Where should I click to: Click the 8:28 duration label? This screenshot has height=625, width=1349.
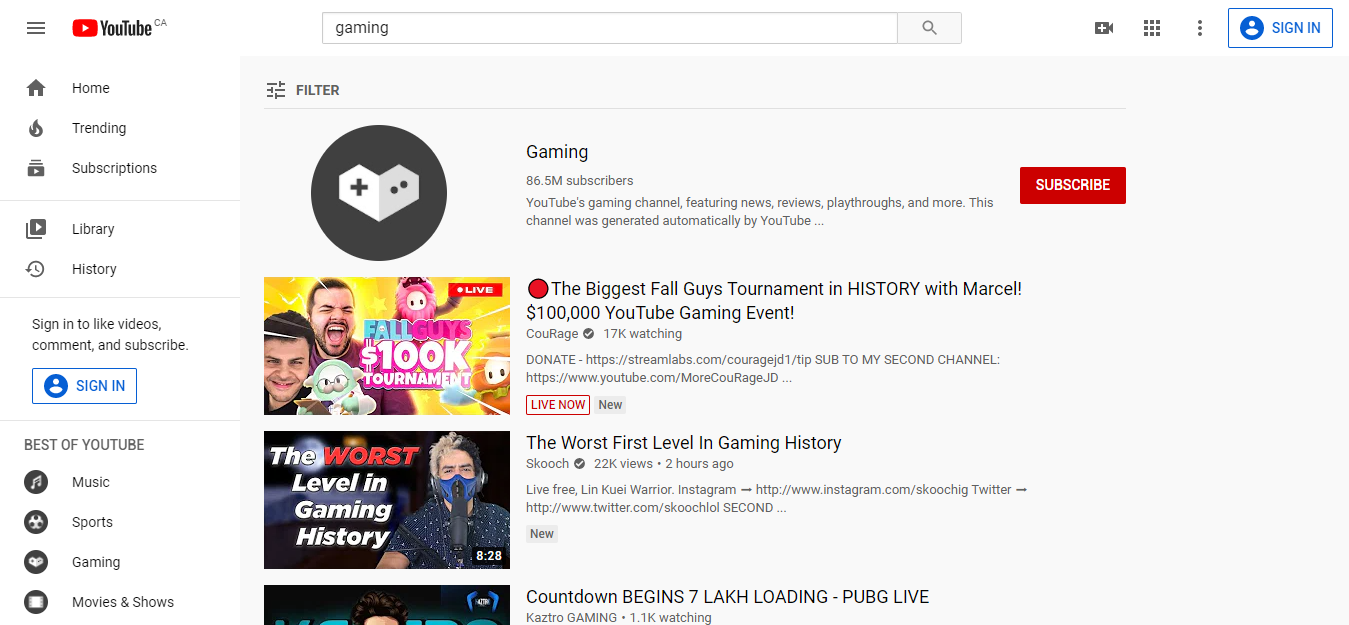(489, 555)
